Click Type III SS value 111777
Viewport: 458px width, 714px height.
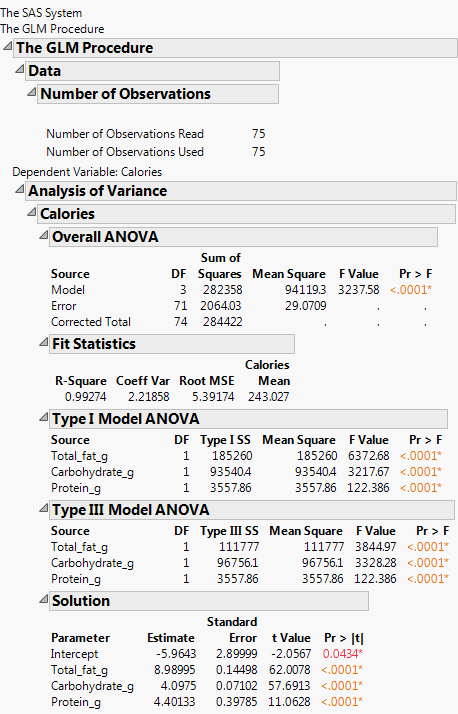pos(239,547)
